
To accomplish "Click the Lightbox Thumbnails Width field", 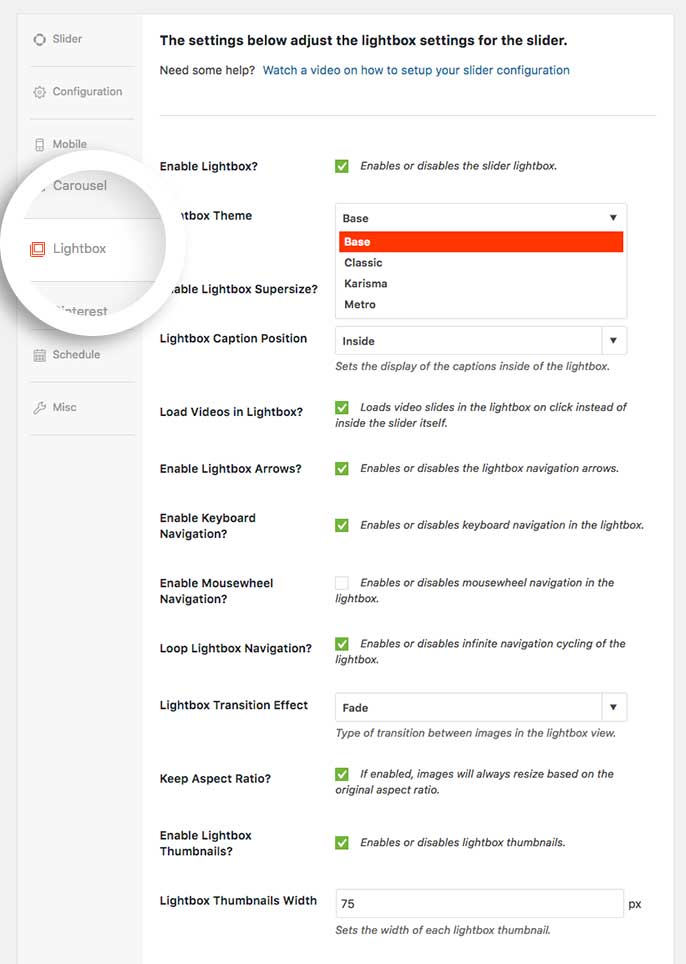I will 479,903.
